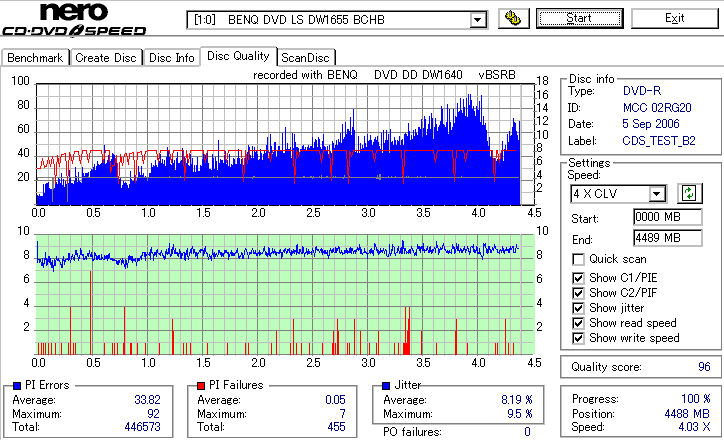This screenshot has width=724, height=441.
Task: Click the Position 4488 MB value
Action: 687,413
